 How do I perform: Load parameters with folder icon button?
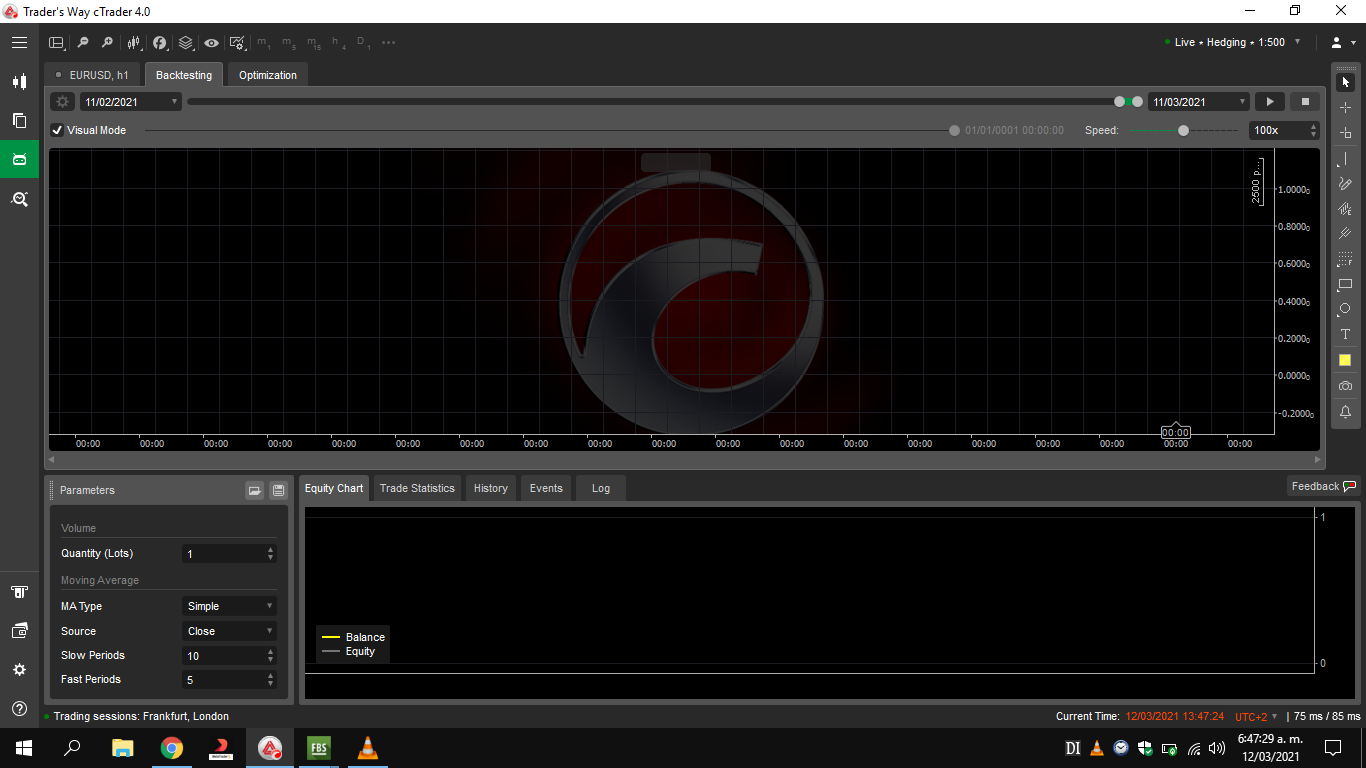255,490
